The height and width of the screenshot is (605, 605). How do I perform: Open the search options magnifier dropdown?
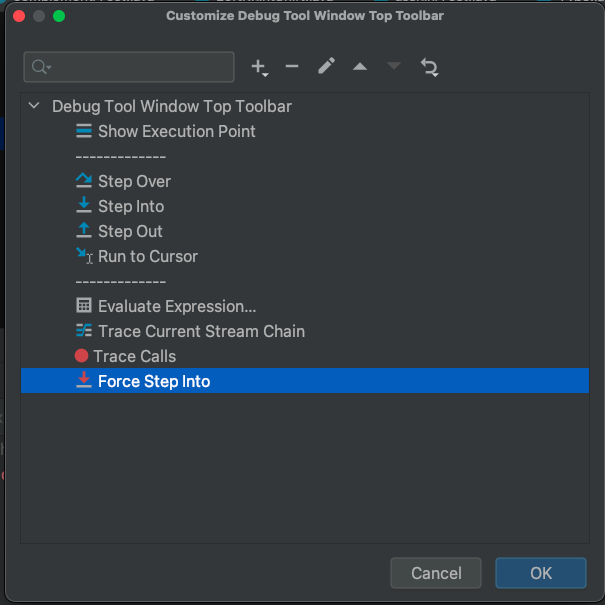pyautogui.click(x=42, y=67)
